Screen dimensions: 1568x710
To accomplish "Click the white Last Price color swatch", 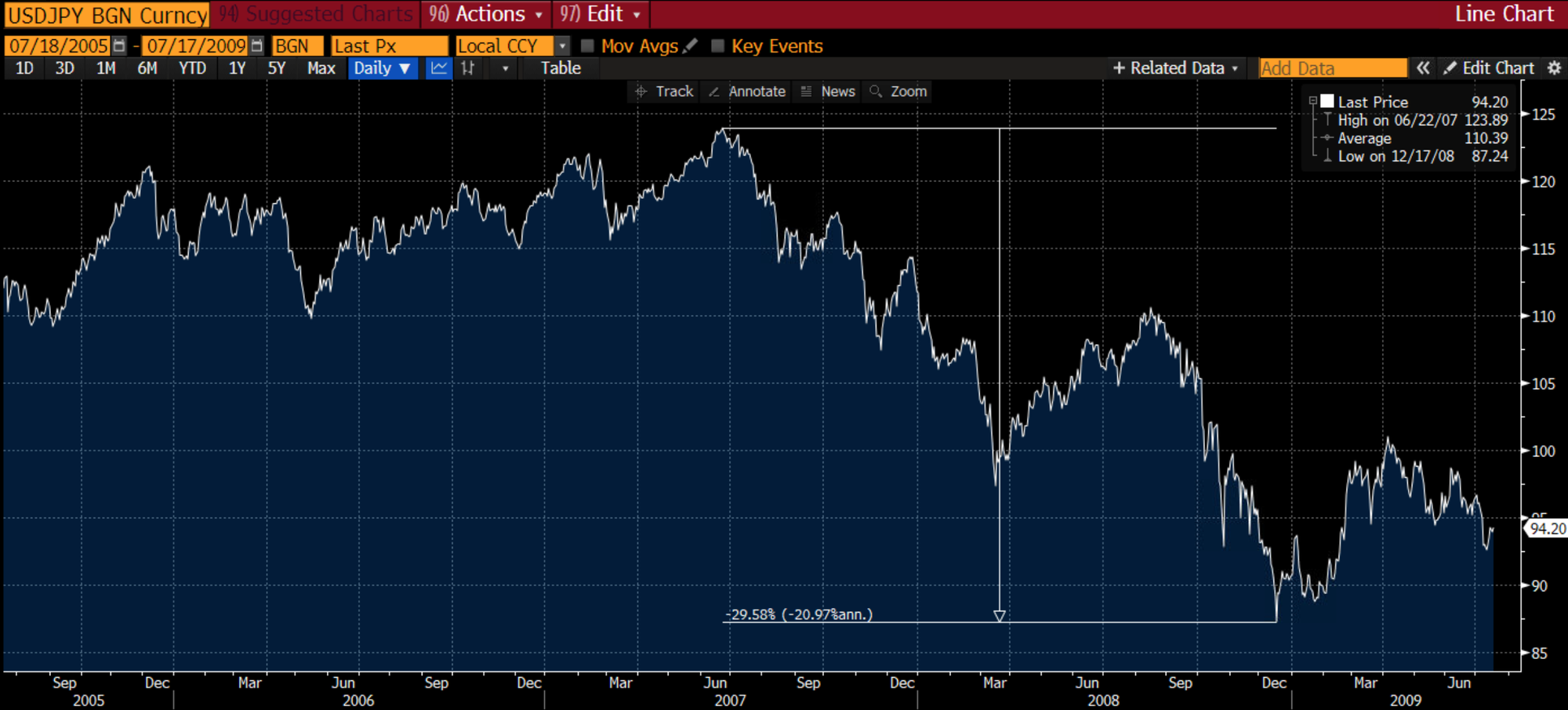I will (x=1327, y=101).
